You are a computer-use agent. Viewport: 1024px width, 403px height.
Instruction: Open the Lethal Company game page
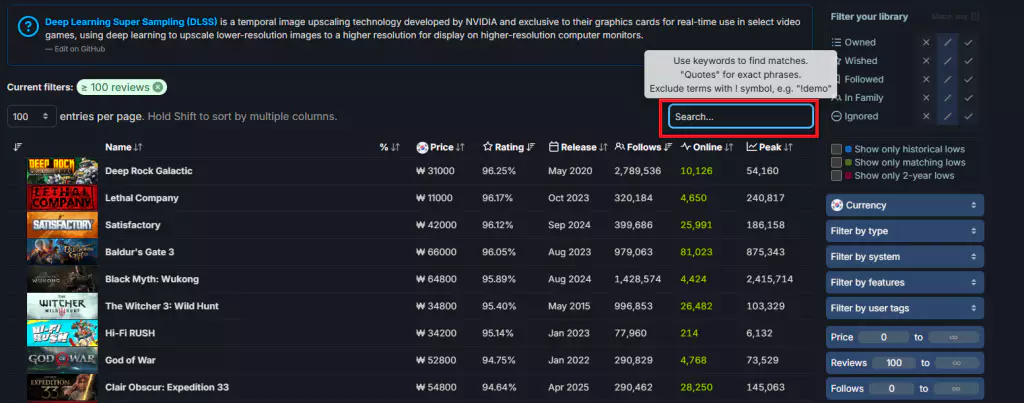coord(142,198)
